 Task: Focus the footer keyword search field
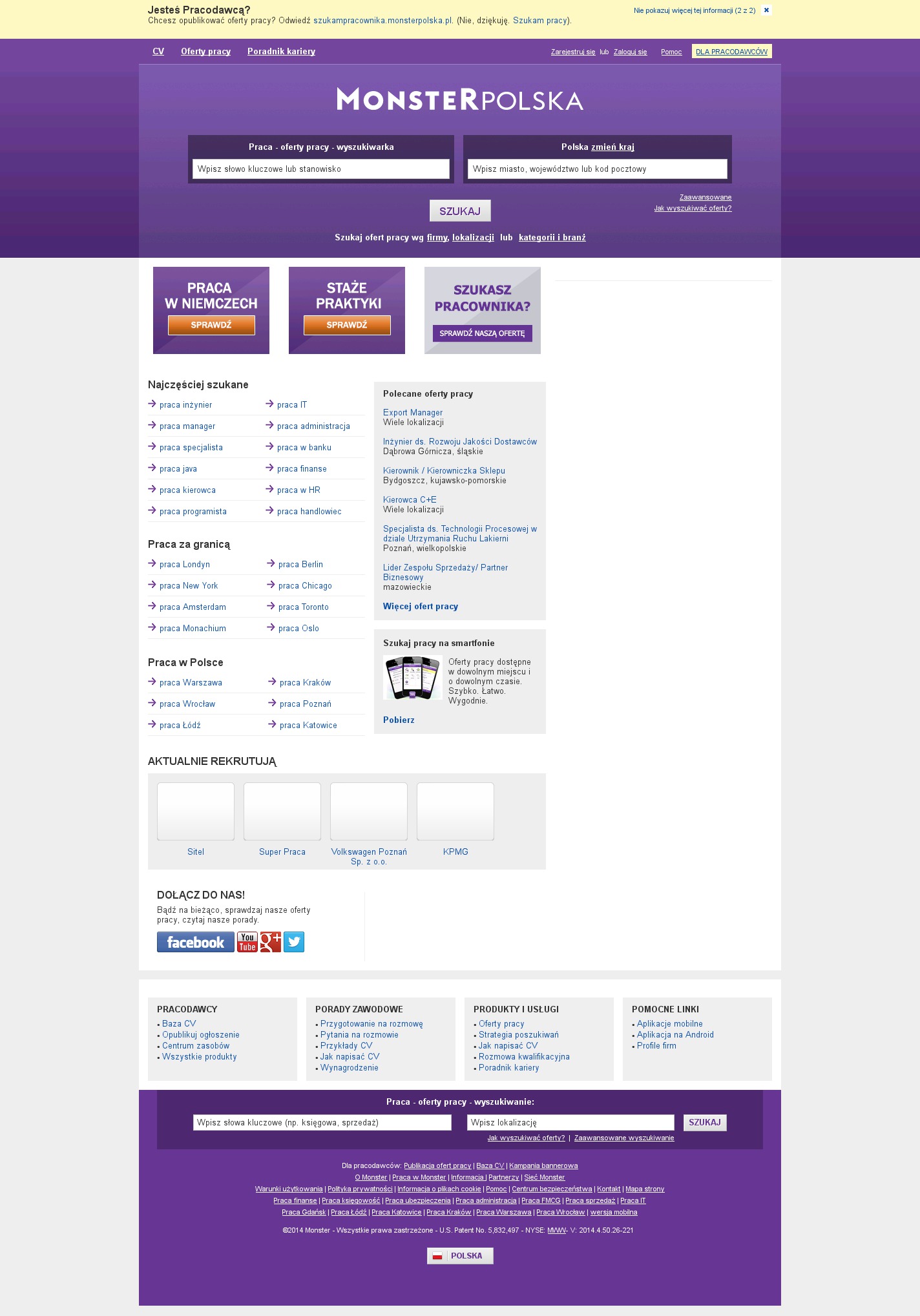coord(322,1123)
